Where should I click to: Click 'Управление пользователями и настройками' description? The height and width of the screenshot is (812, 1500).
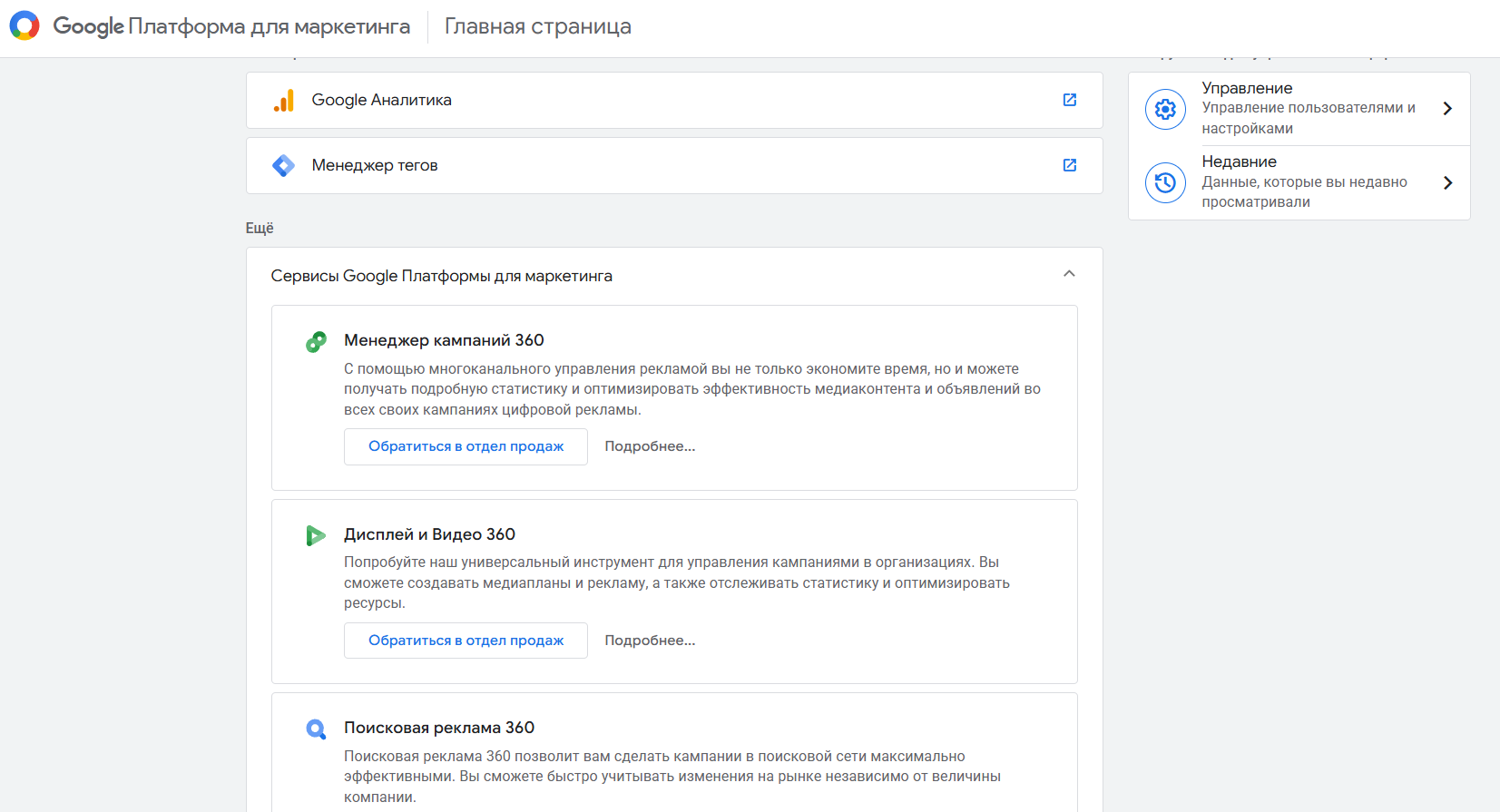[x=1309, y=118]
